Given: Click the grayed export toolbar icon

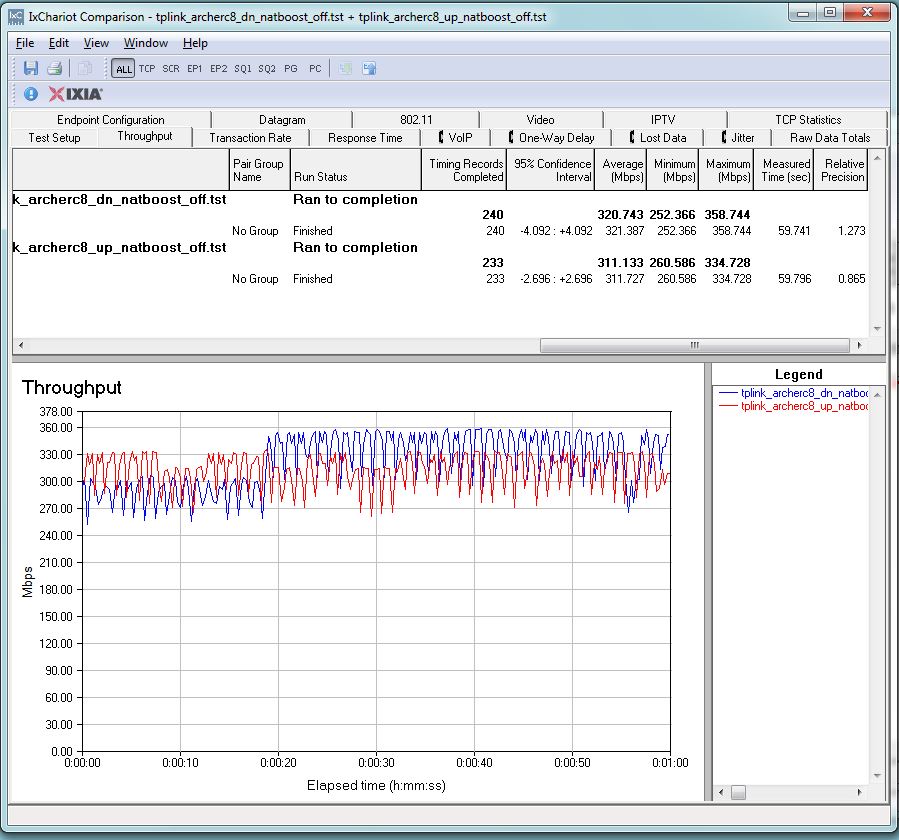Looking at the screenshot, I should click(x=345, y=69).
